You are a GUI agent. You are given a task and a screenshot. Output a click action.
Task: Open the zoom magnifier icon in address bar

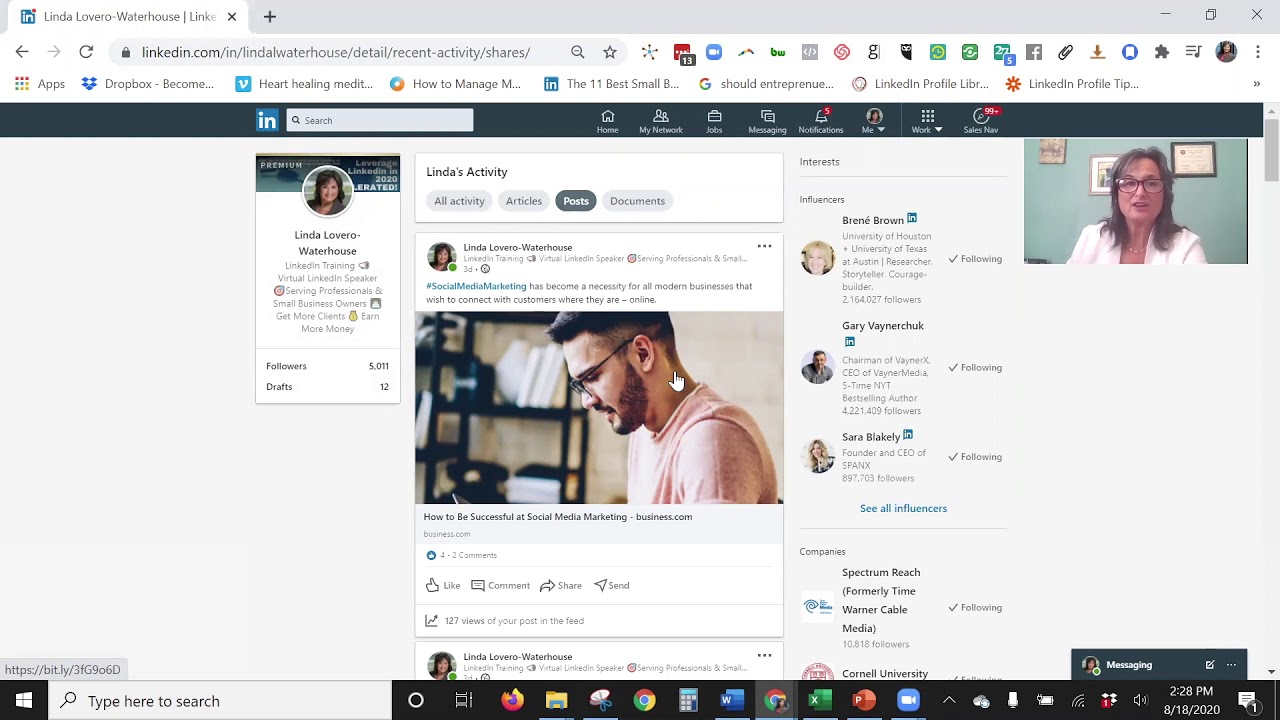coord(578,52)
